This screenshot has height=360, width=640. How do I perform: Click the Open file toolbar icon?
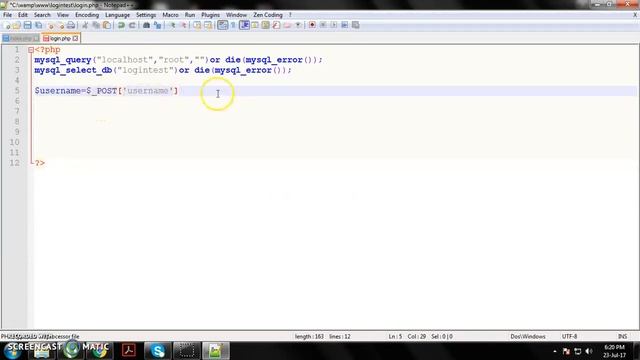tap(17, 25)
